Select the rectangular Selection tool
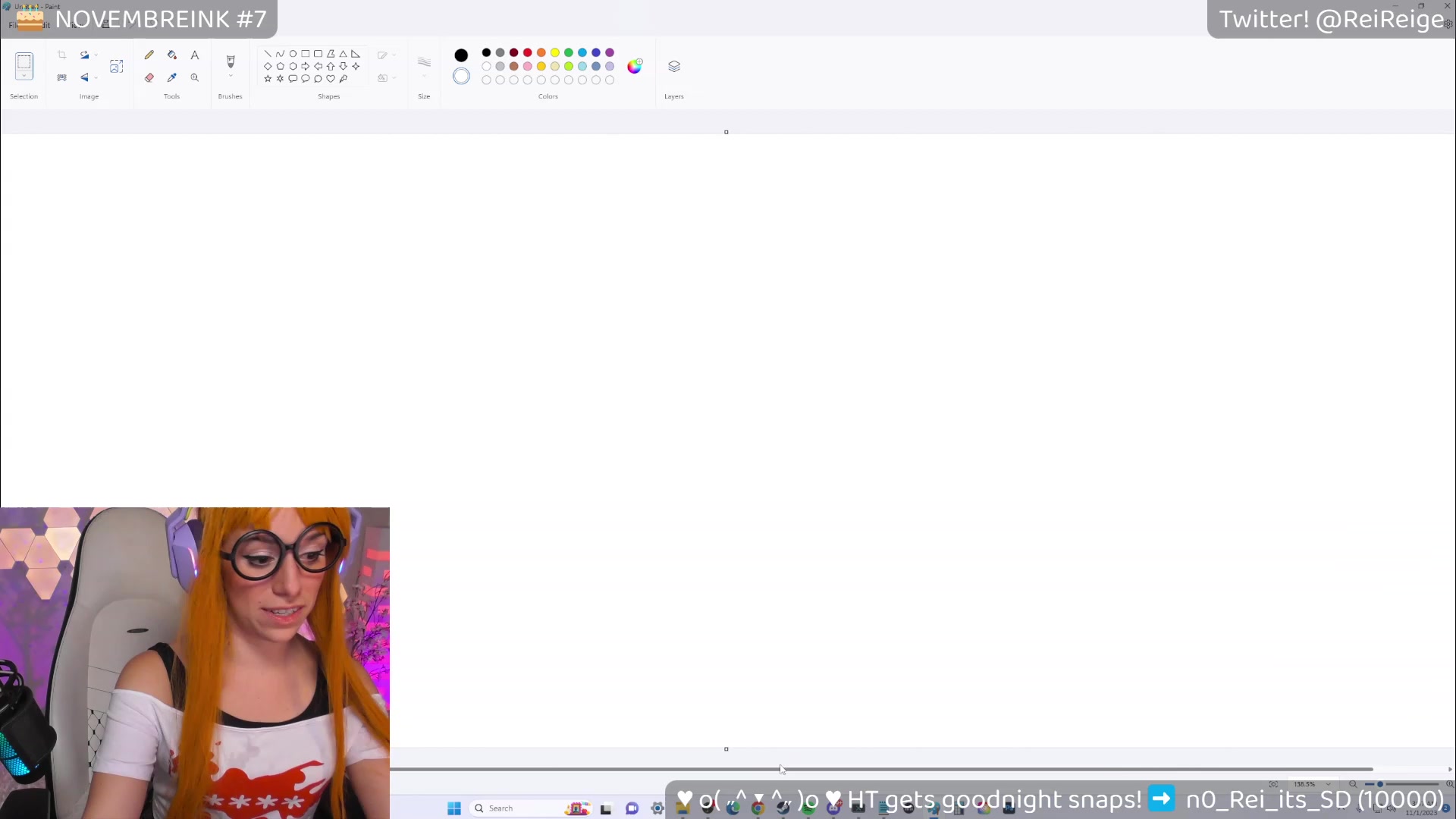This screenshot has height=819, width=1456. pos(24,62)
